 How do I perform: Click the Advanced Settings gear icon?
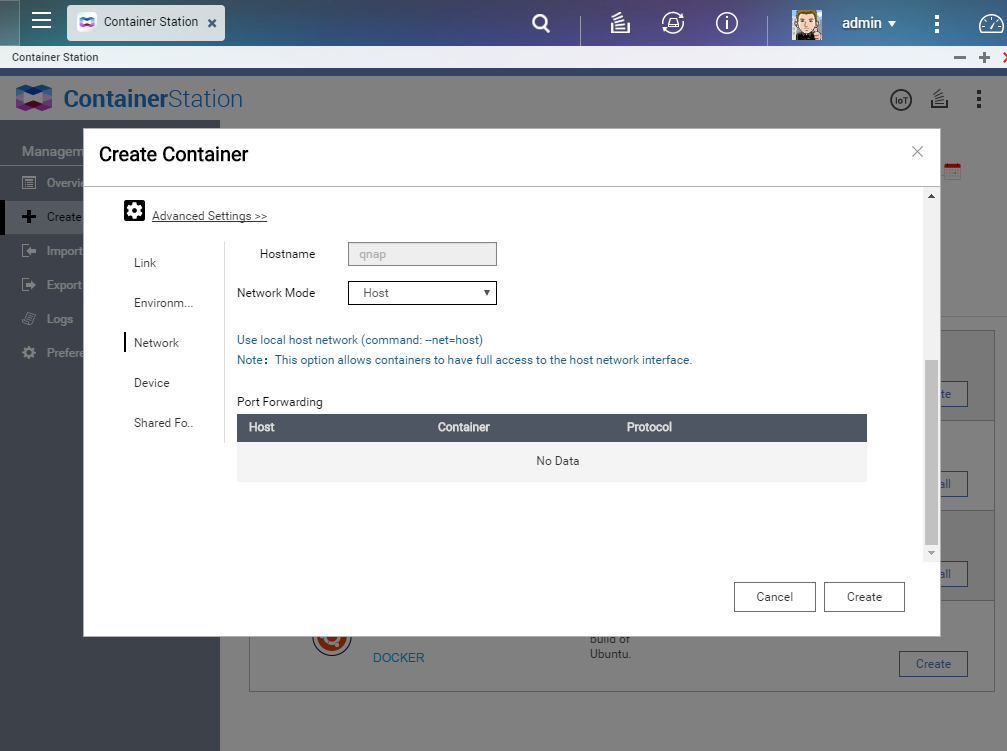click(134, 211)
